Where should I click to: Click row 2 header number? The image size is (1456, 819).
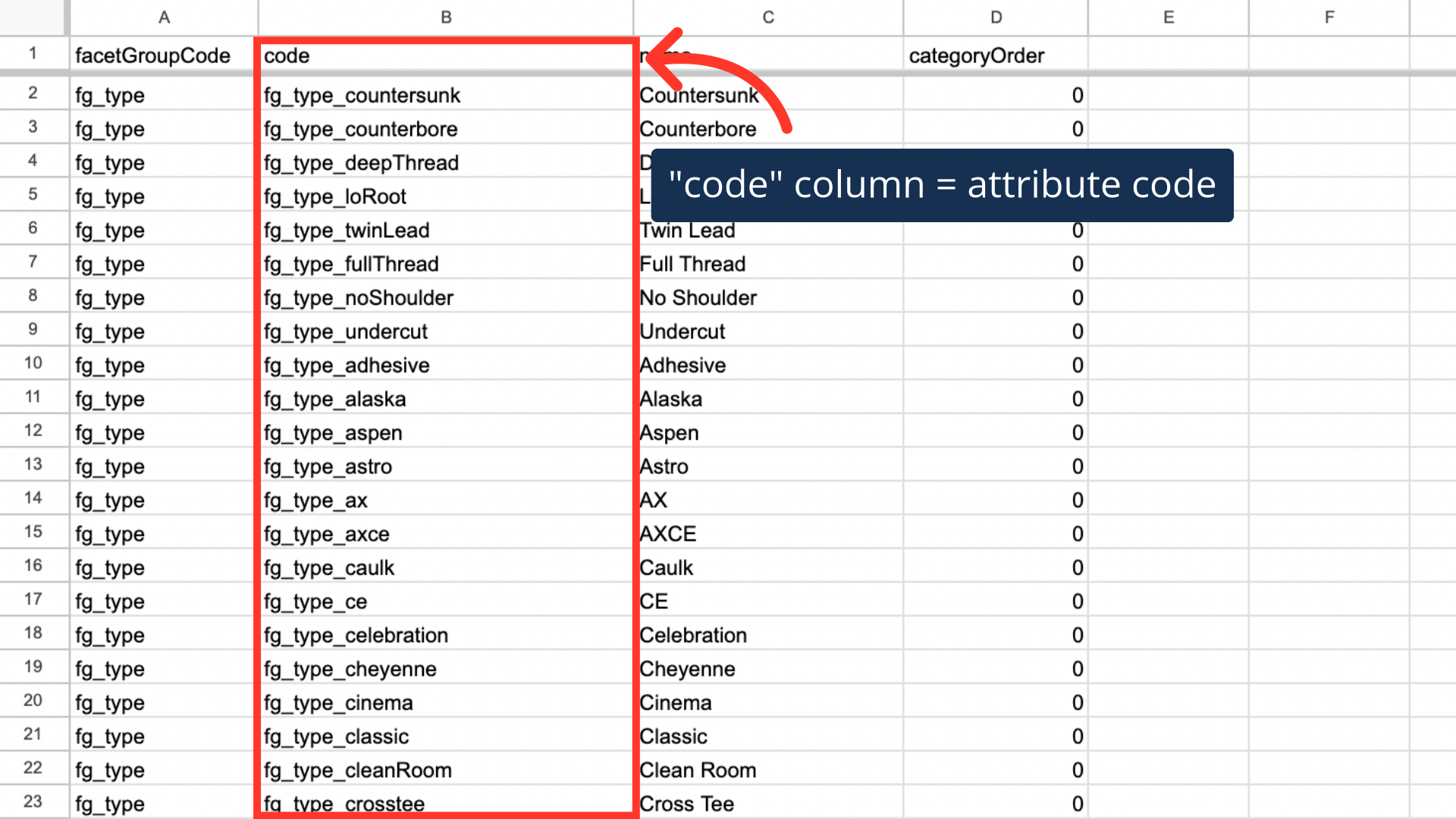point(33,93)
